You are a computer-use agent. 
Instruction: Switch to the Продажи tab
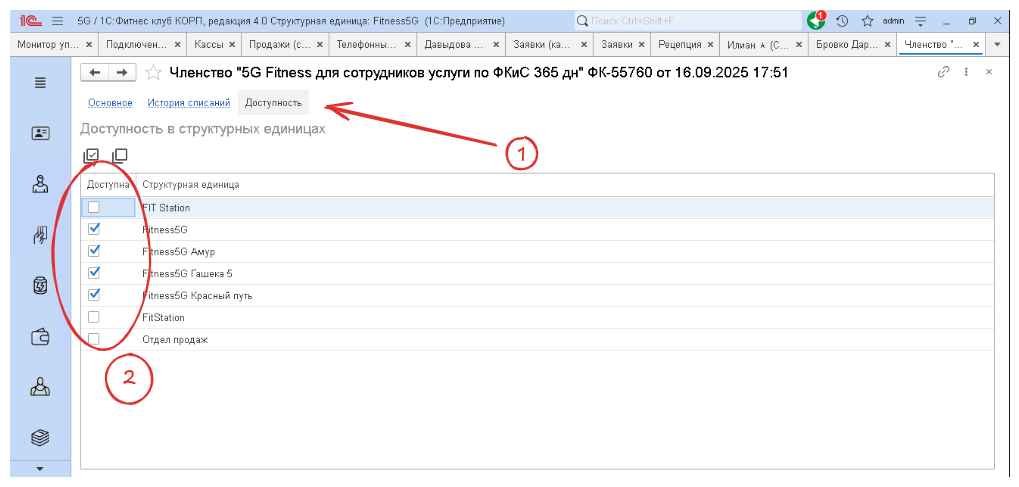[x=276, y=44]
